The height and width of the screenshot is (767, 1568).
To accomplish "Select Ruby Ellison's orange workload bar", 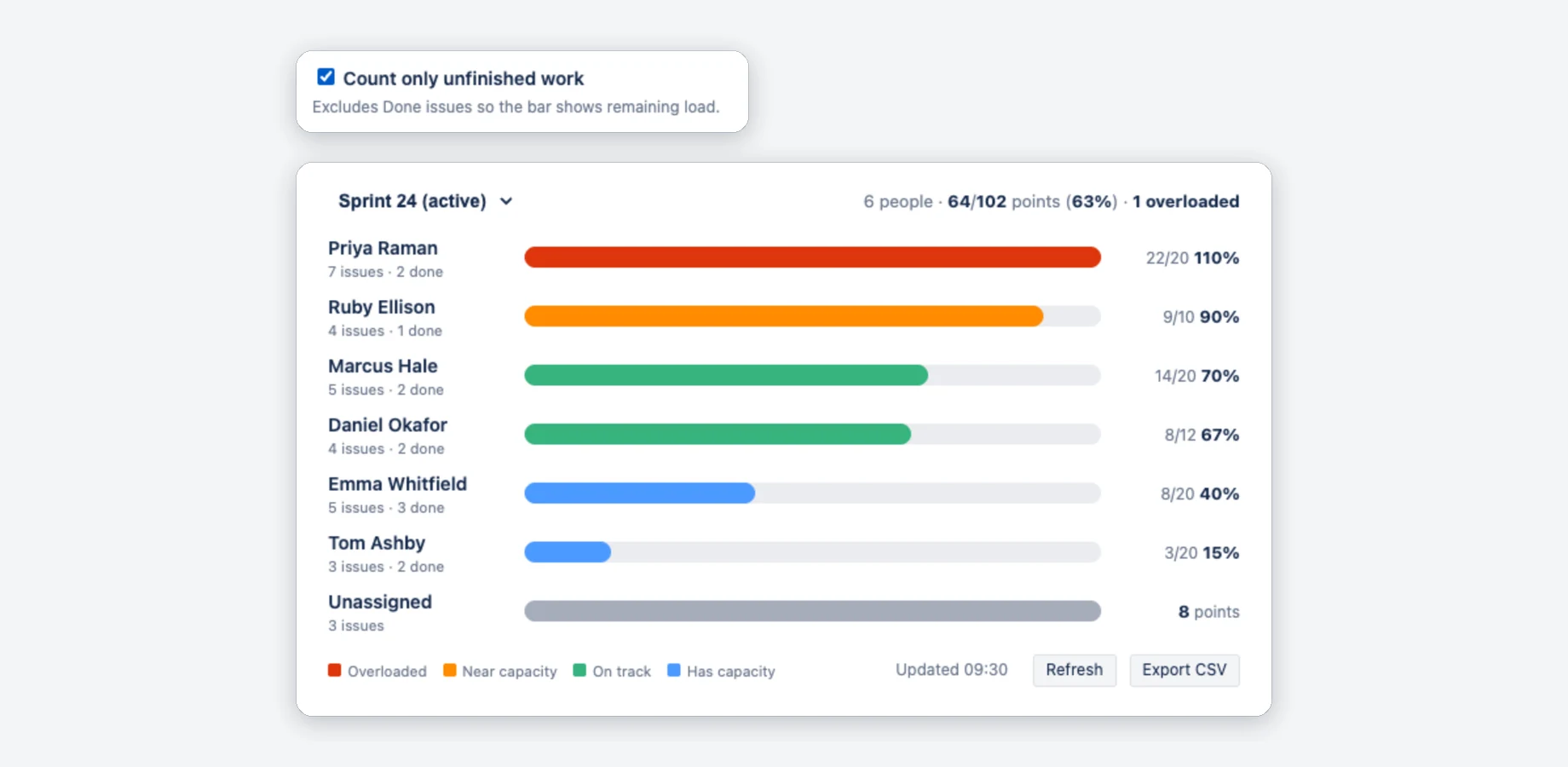I will point(783,316).
